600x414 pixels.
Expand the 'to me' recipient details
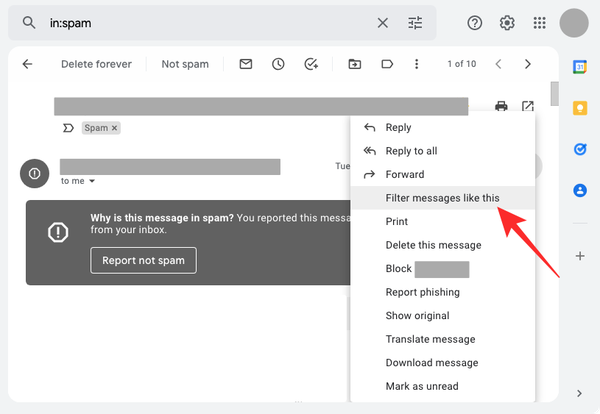pos(92,181)
